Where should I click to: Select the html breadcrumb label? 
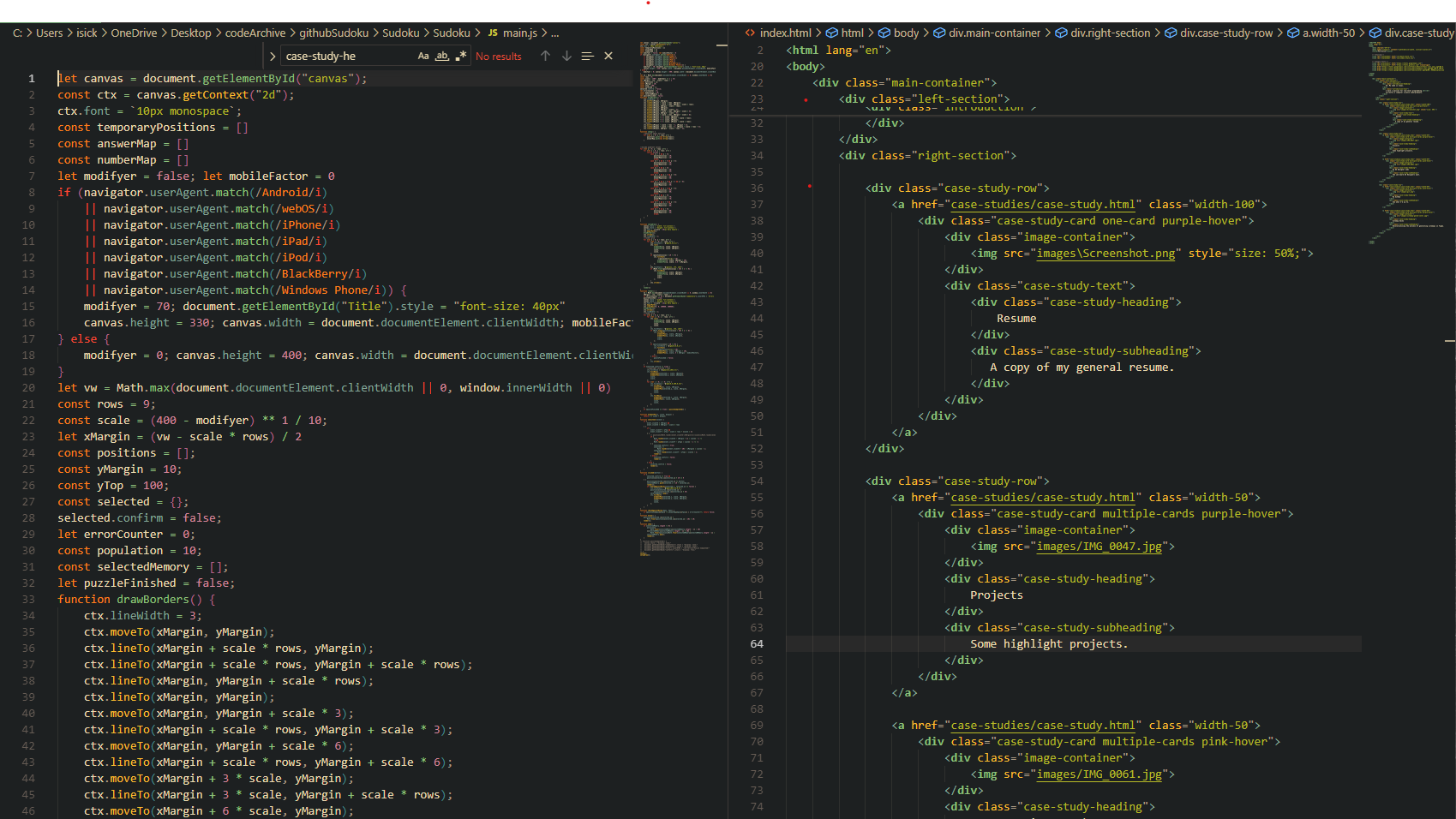pyautogui.click(x=853, y=33)
